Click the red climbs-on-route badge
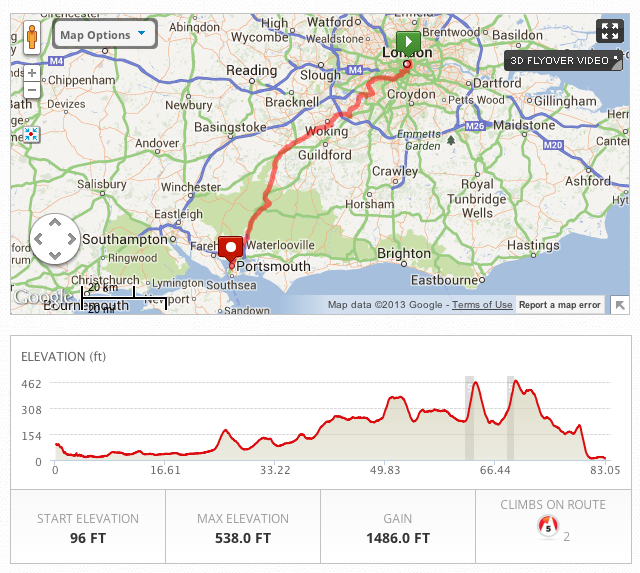Image resolution: width=640 pixels, height=573 pixels. click(546, 526)
